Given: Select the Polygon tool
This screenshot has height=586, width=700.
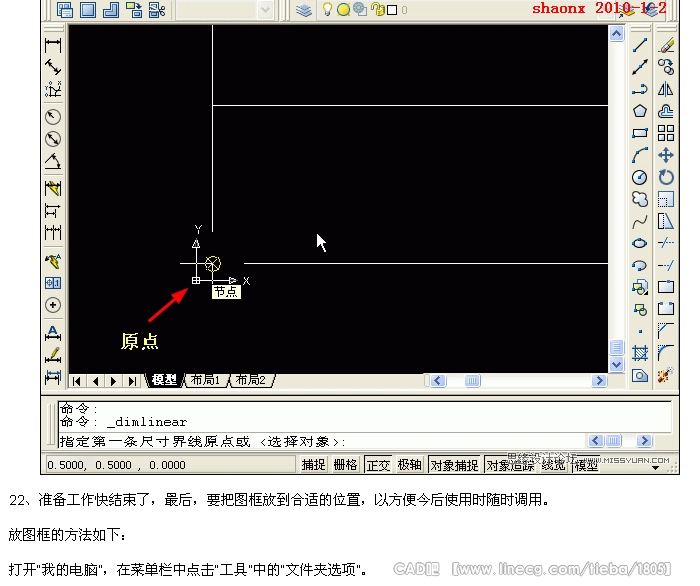Looking at the screenshot, I should pyautogui.click(x=640, y=111).
